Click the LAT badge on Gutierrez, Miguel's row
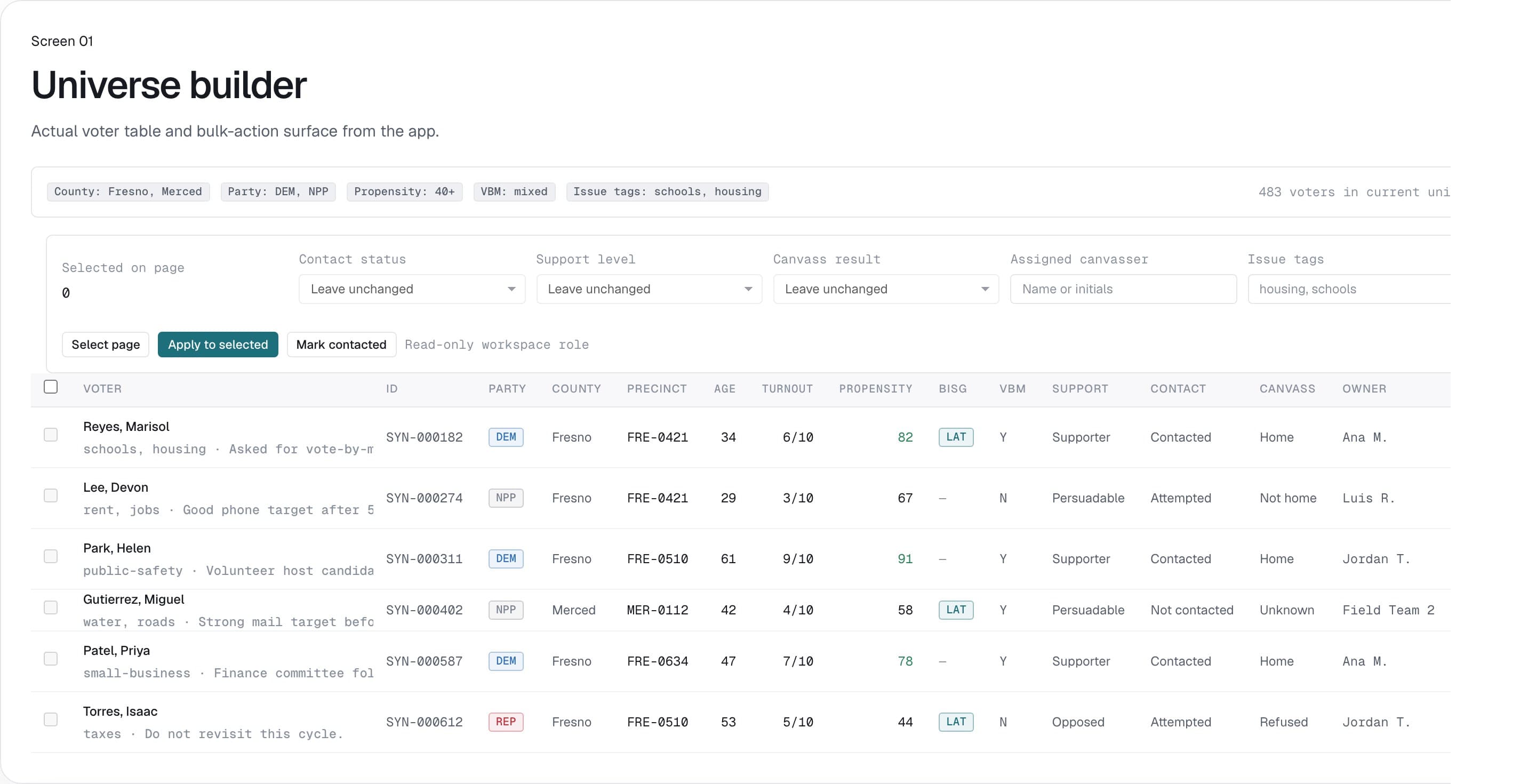 click(955, 609)
